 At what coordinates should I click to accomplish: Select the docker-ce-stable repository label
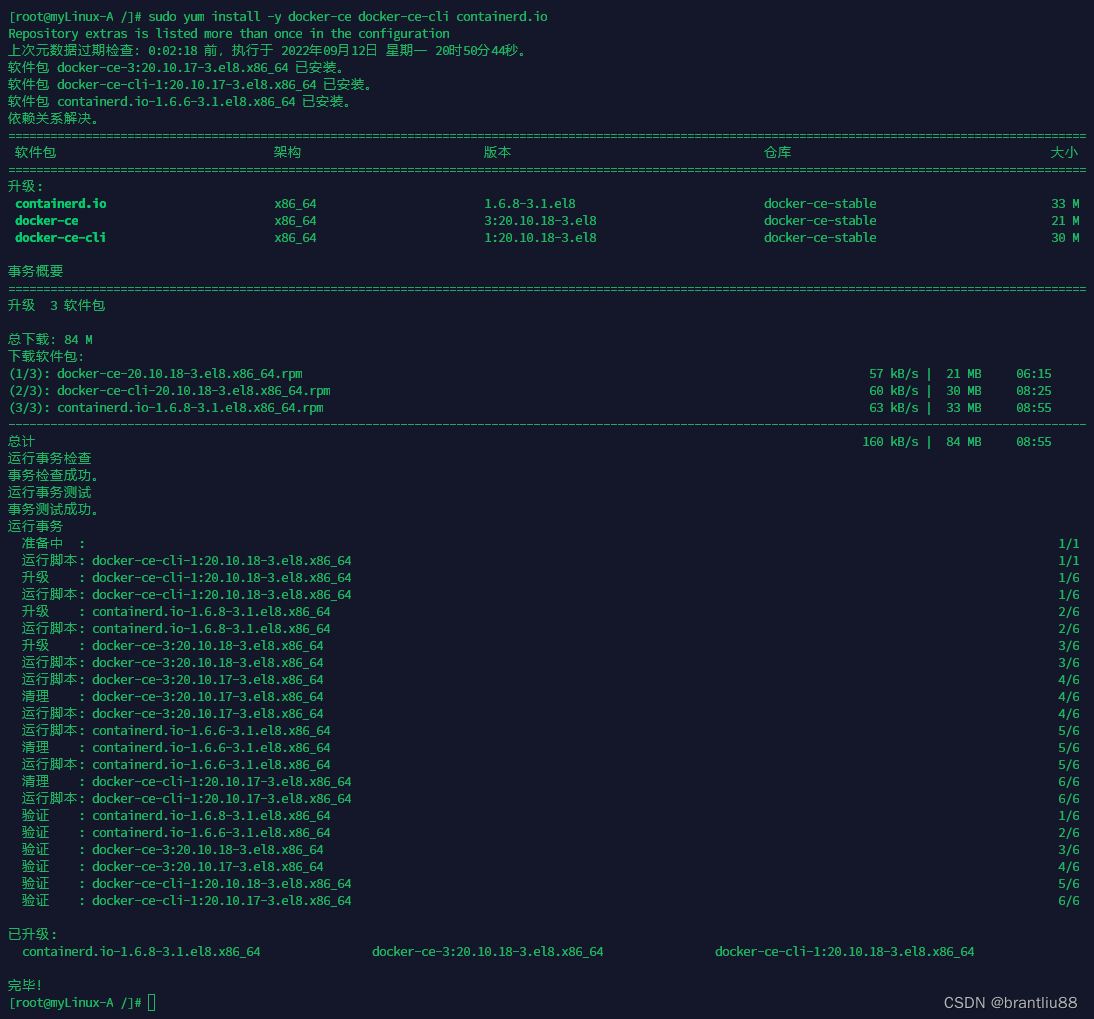pyautogui.click(x=820, y=203)
